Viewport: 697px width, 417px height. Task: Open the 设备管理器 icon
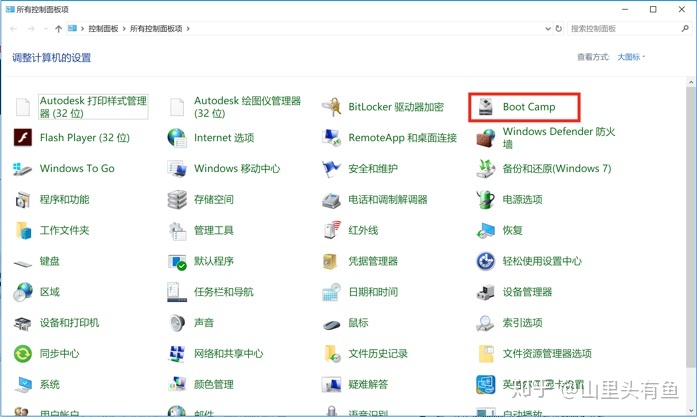485,292
